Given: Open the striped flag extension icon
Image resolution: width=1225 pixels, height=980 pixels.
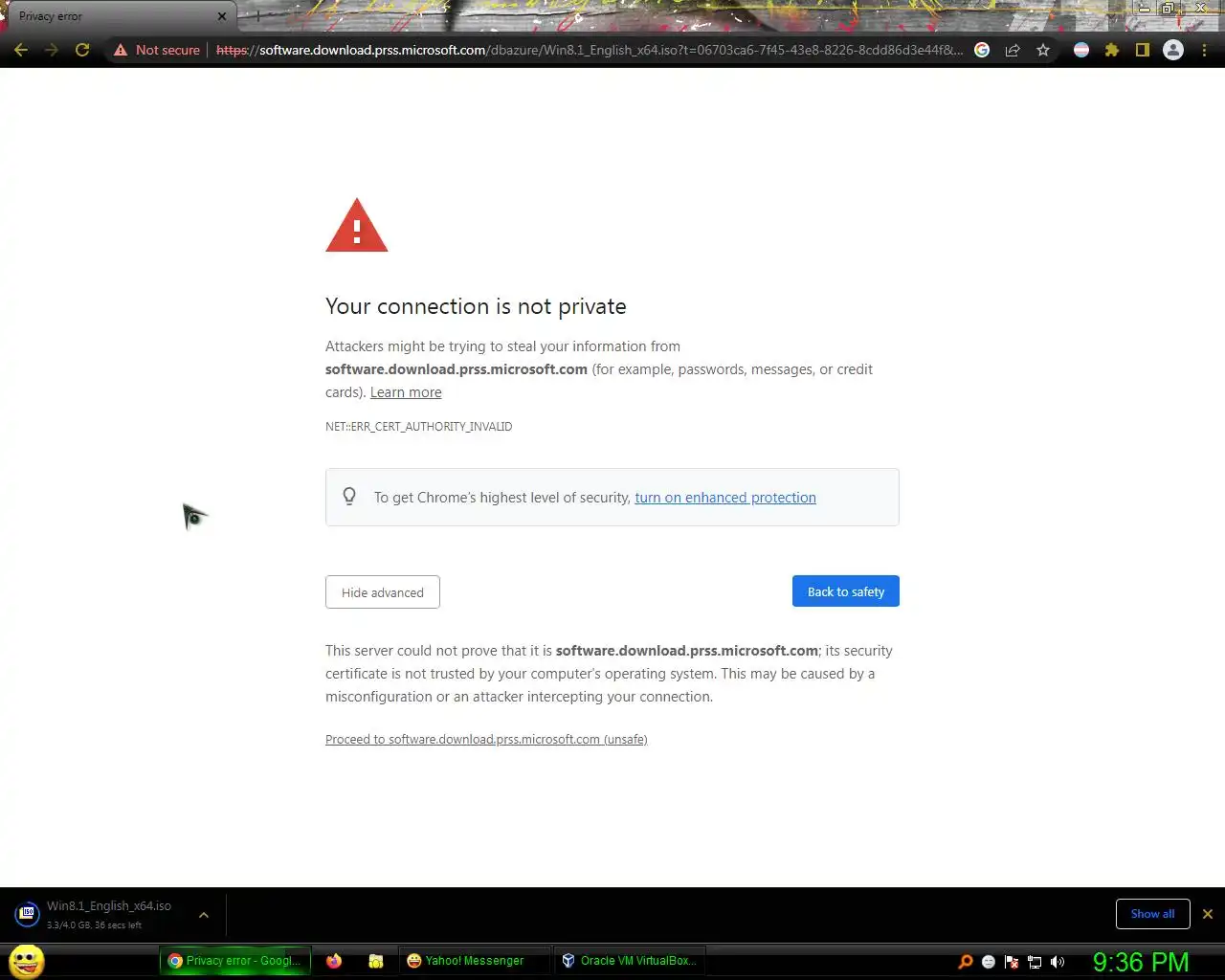Looking at the screenshot, I should (x=1081, y=50).
